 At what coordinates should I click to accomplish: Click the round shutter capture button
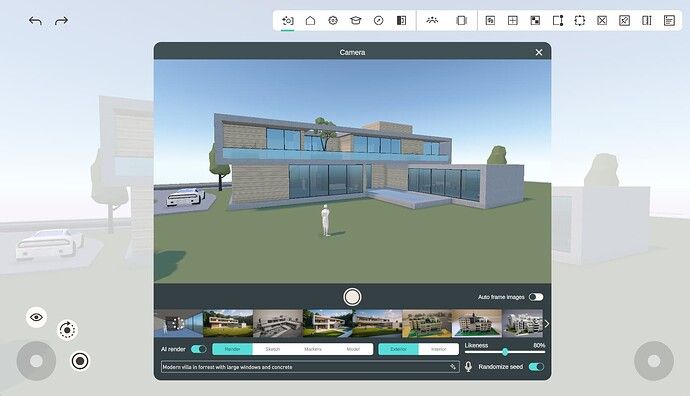[x=352, y=297]
